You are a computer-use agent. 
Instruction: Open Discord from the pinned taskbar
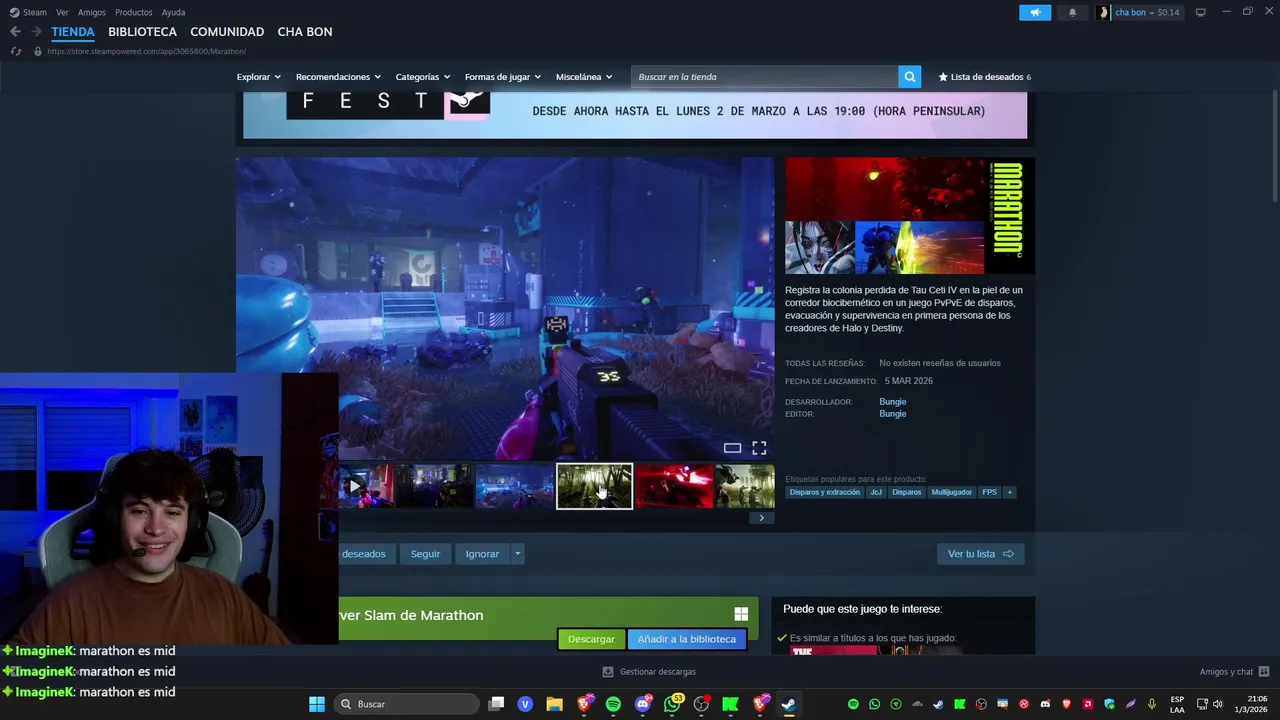tap(642, 704)
